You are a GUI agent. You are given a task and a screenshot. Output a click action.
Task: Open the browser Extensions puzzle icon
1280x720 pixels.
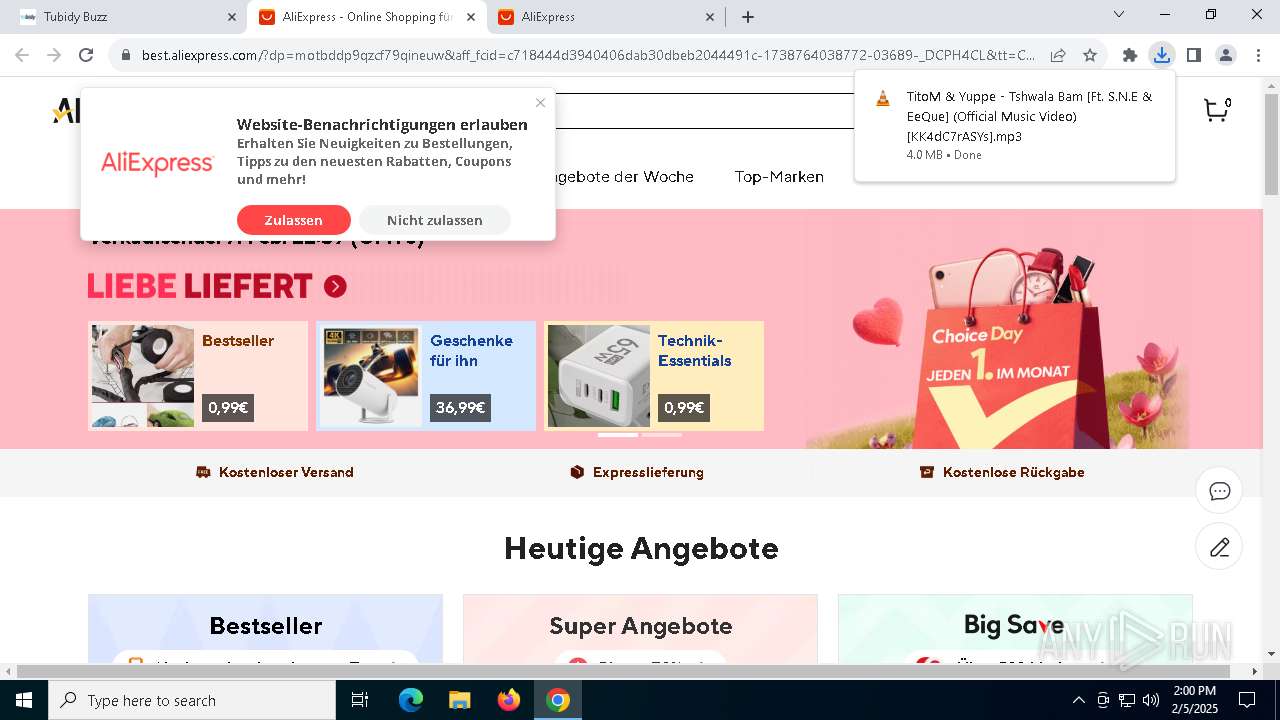click(1130, 55)
